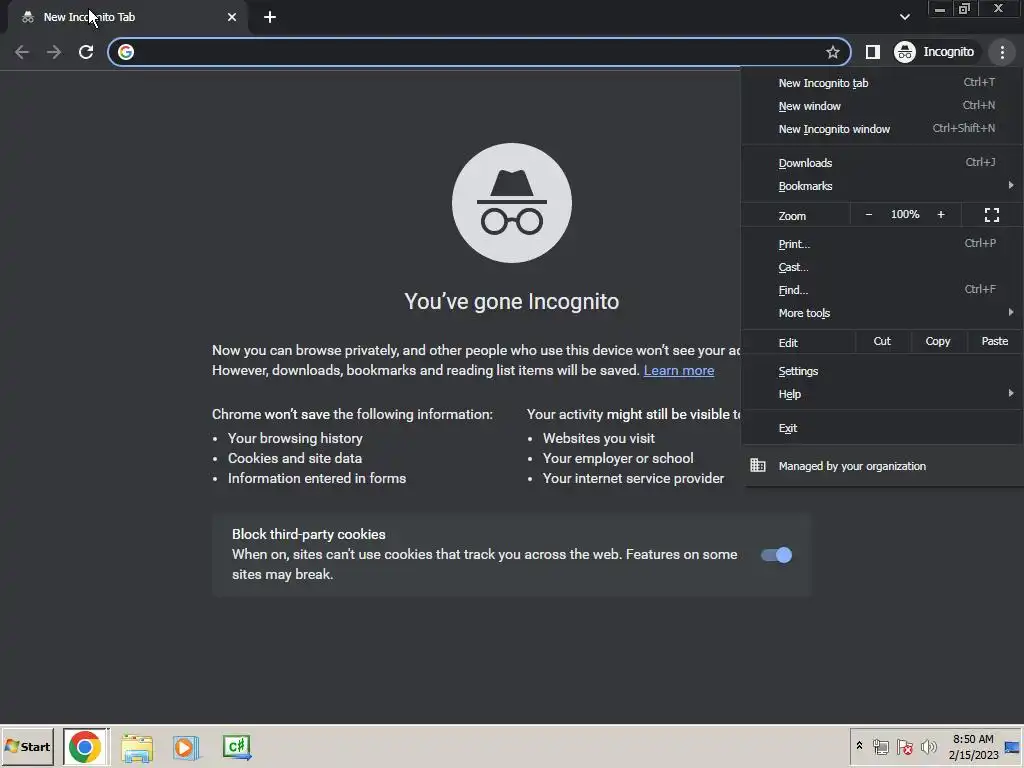
Task: Open the C# application taskbar icon
Action: click(236, 747)
